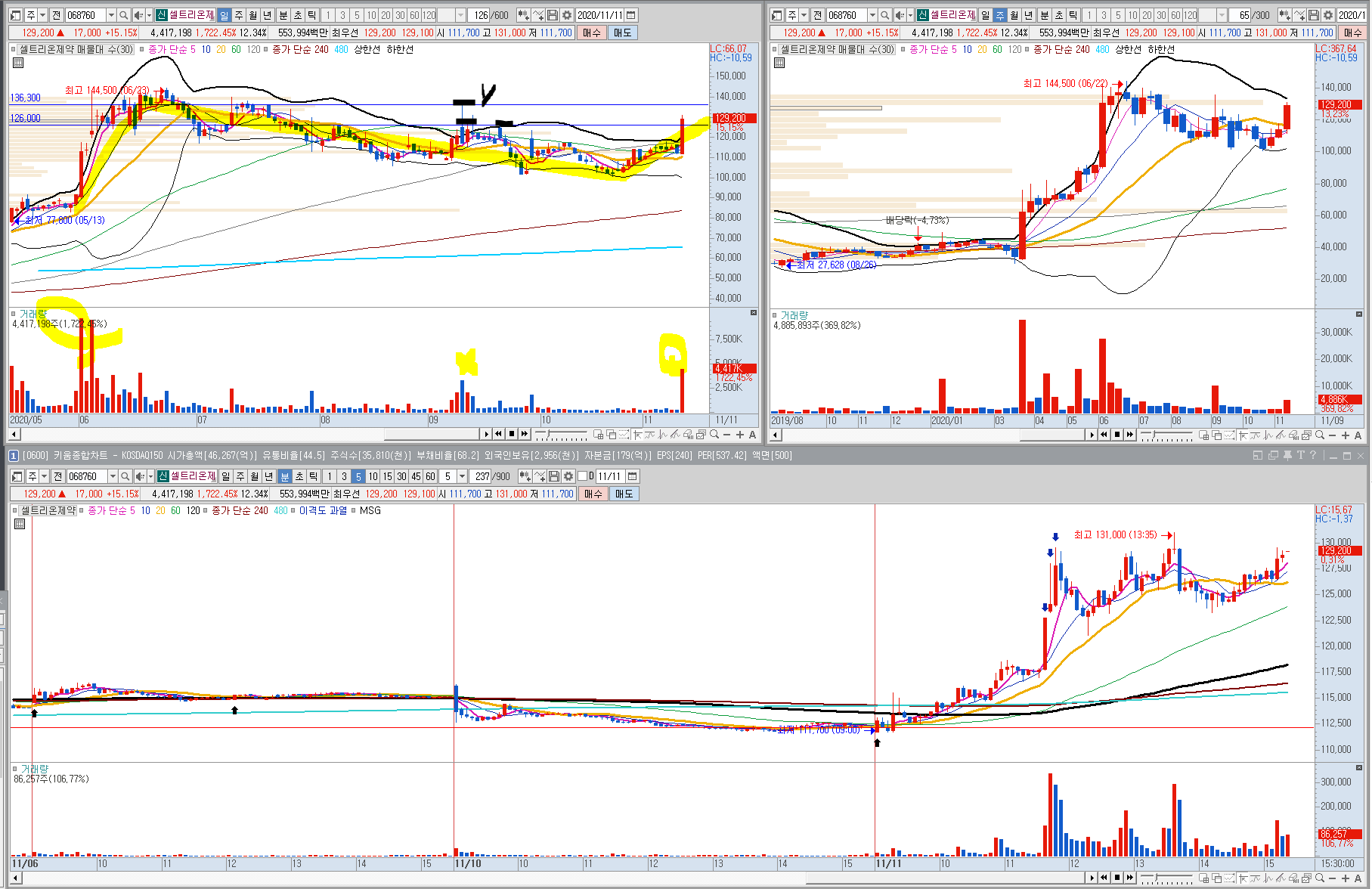This screenshot has width=1372, height=889.
Task: Expand stock code 068760 dropdown in top-left chart
Action: click(111, 15)
